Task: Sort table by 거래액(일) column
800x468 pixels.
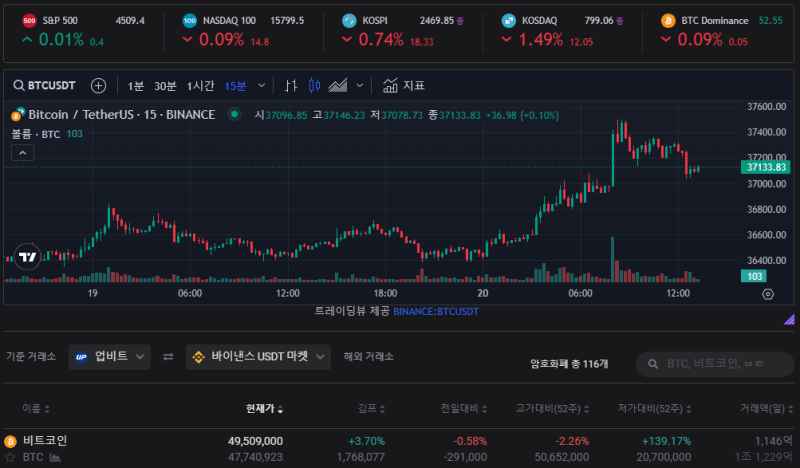Action: click(x=766, y=408)
